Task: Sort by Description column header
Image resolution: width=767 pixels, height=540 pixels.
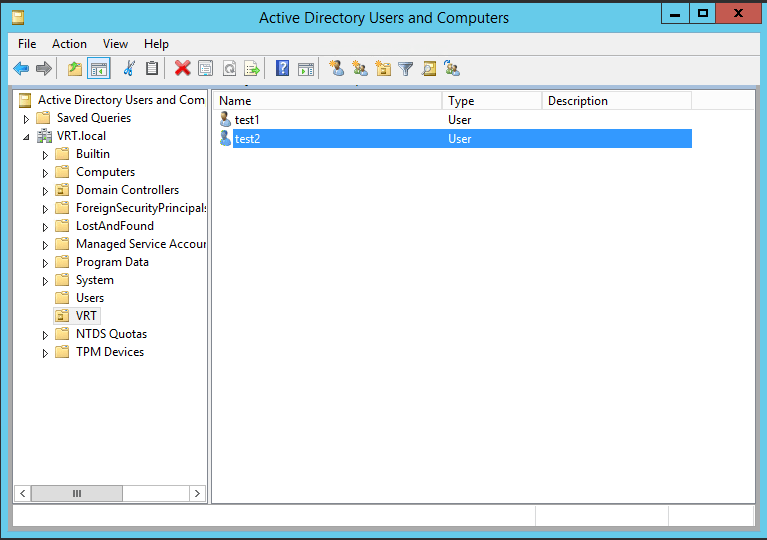Action: [x=617, y=101]
